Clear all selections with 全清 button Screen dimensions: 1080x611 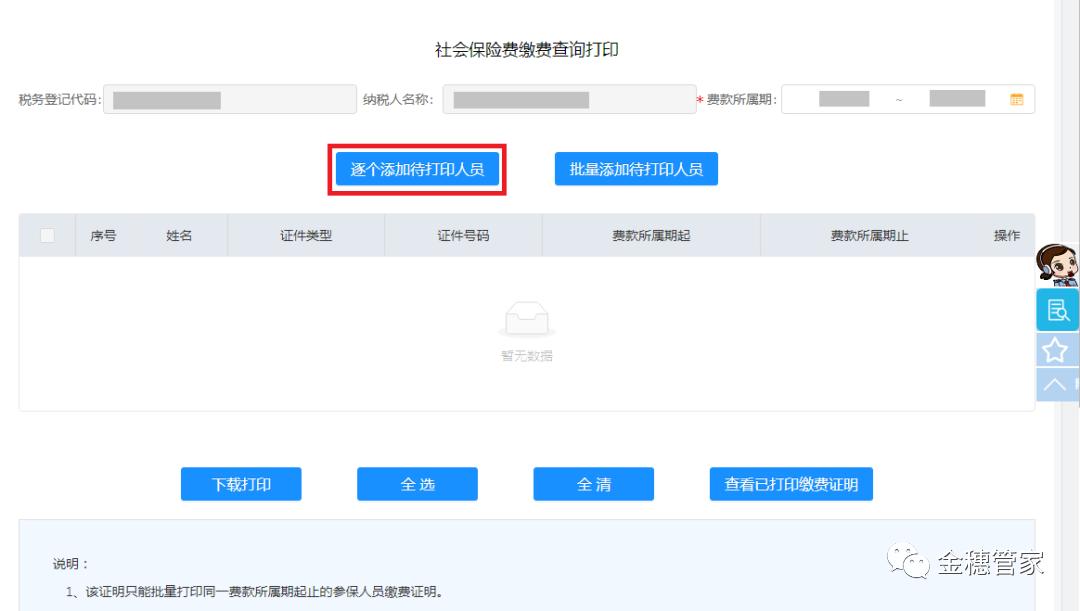point(594,484)
